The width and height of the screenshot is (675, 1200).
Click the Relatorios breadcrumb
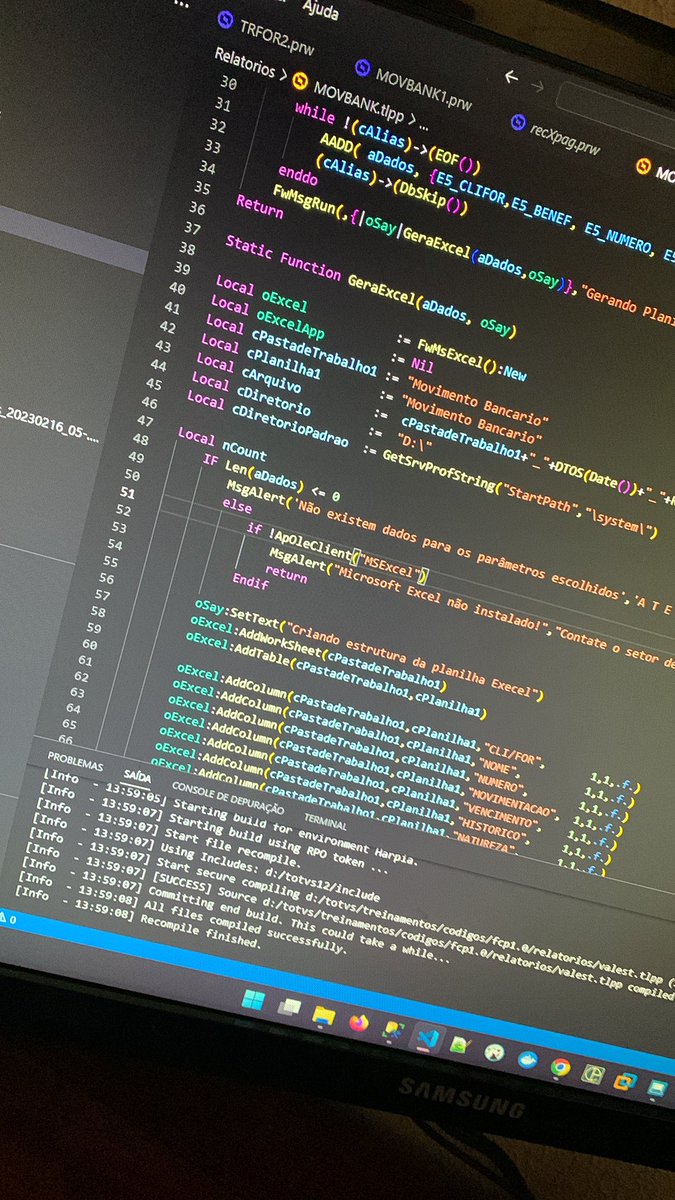click(x=243, y=61)
